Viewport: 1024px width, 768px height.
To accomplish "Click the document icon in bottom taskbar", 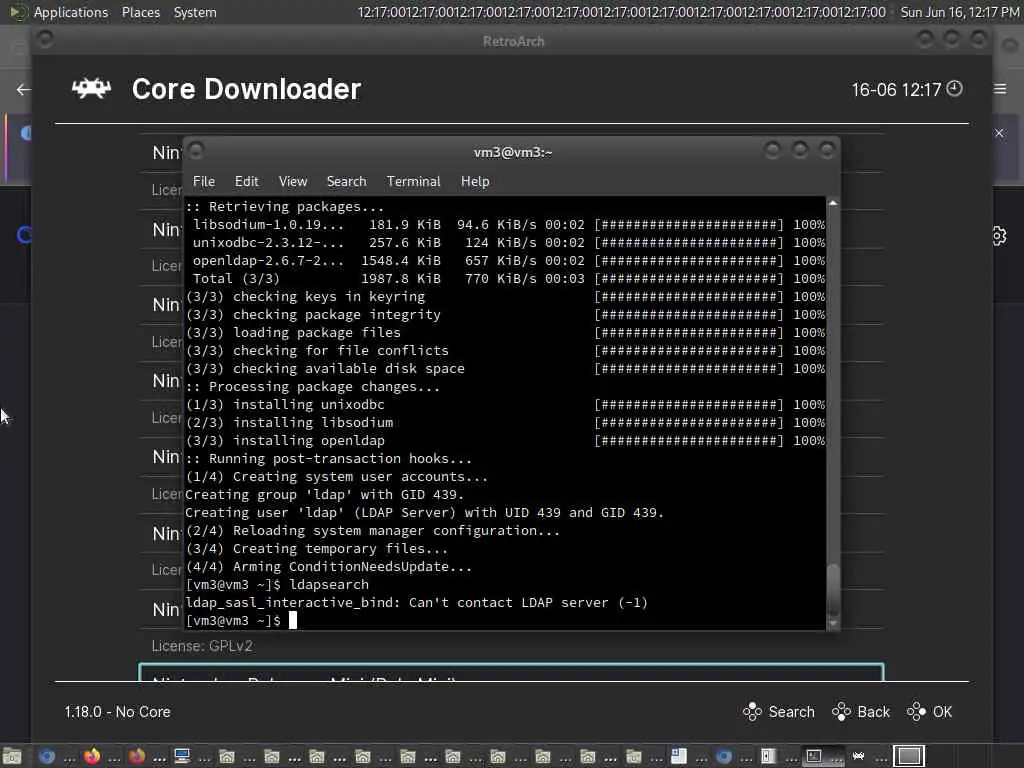I will [679, 756].
